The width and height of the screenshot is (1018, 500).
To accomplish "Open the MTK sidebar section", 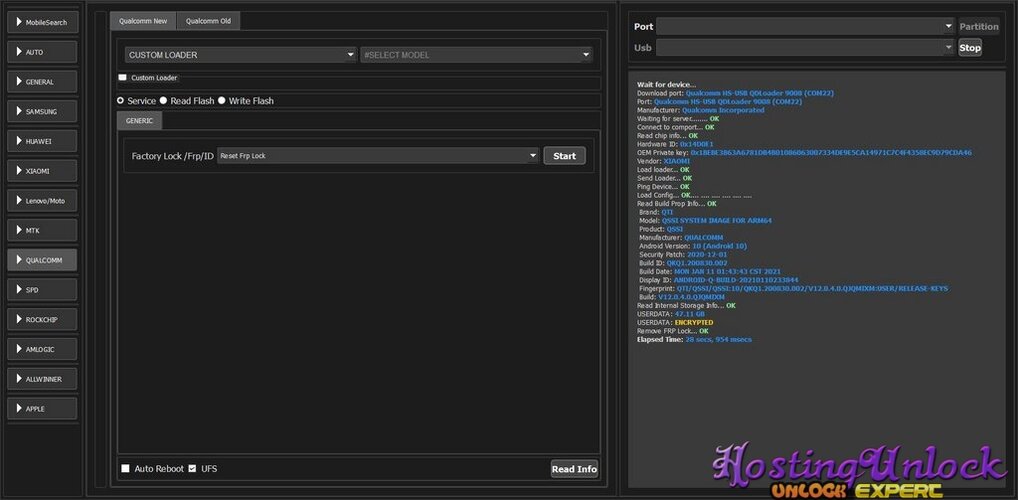I will tap(42, 230).
